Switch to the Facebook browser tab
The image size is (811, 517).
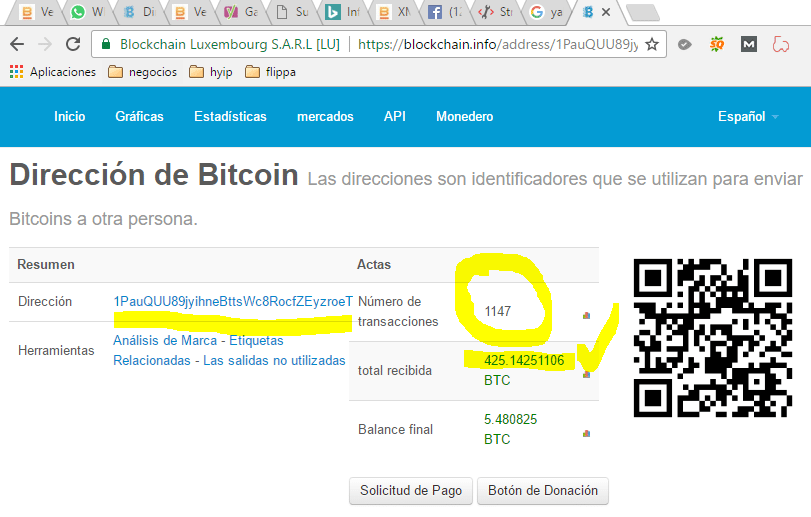point(444,12)
